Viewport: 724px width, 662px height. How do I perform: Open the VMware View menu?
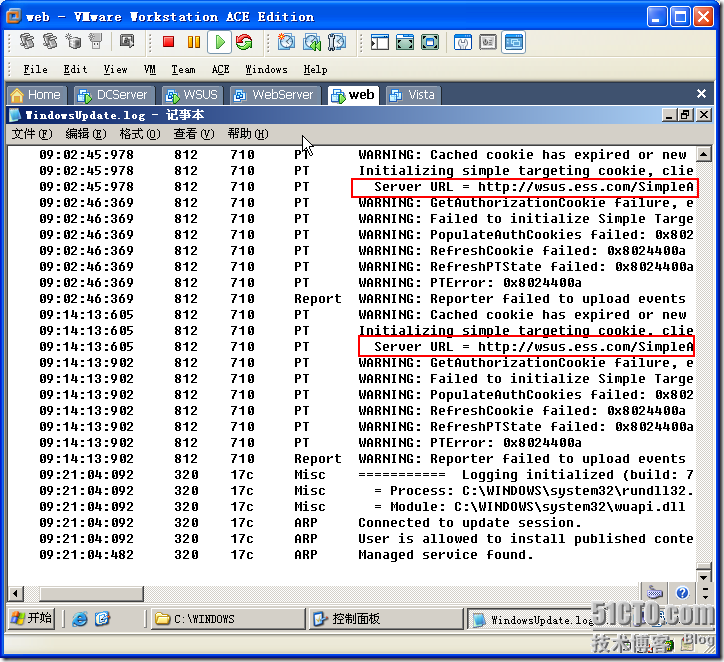(115, 70)
